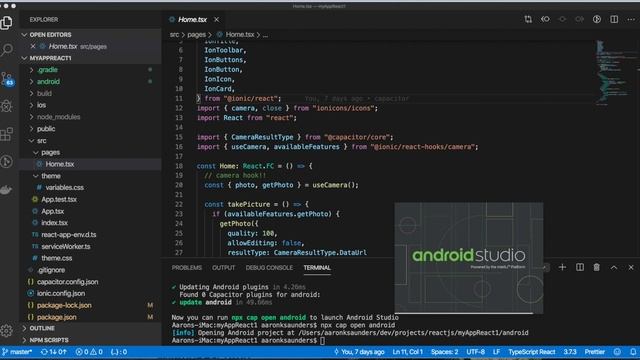
Task: Click the pages breadcrumb segment
Action: coord(196,35)
